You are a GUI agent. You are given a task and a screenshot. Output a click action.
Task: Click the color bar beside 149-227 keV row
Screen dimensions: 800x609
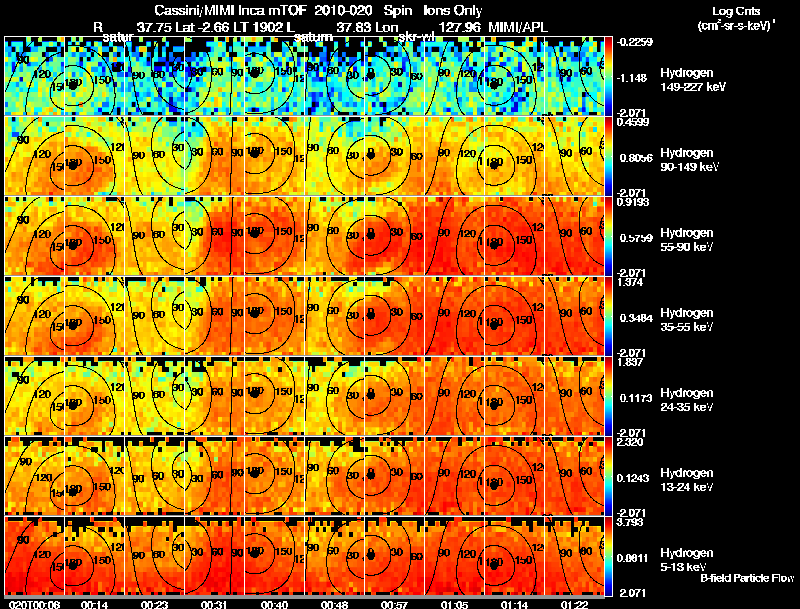pos(608,76)
